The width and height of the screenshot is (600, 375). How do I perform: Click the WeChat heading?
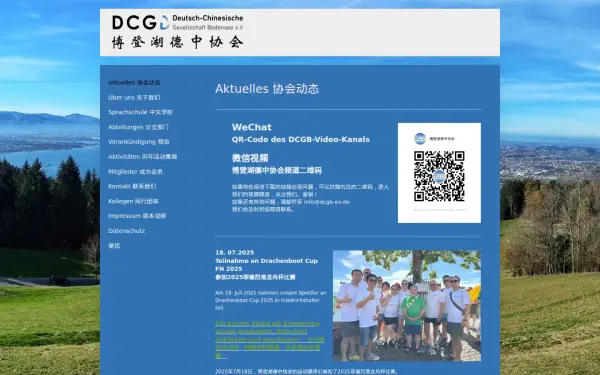coord(251,127)
